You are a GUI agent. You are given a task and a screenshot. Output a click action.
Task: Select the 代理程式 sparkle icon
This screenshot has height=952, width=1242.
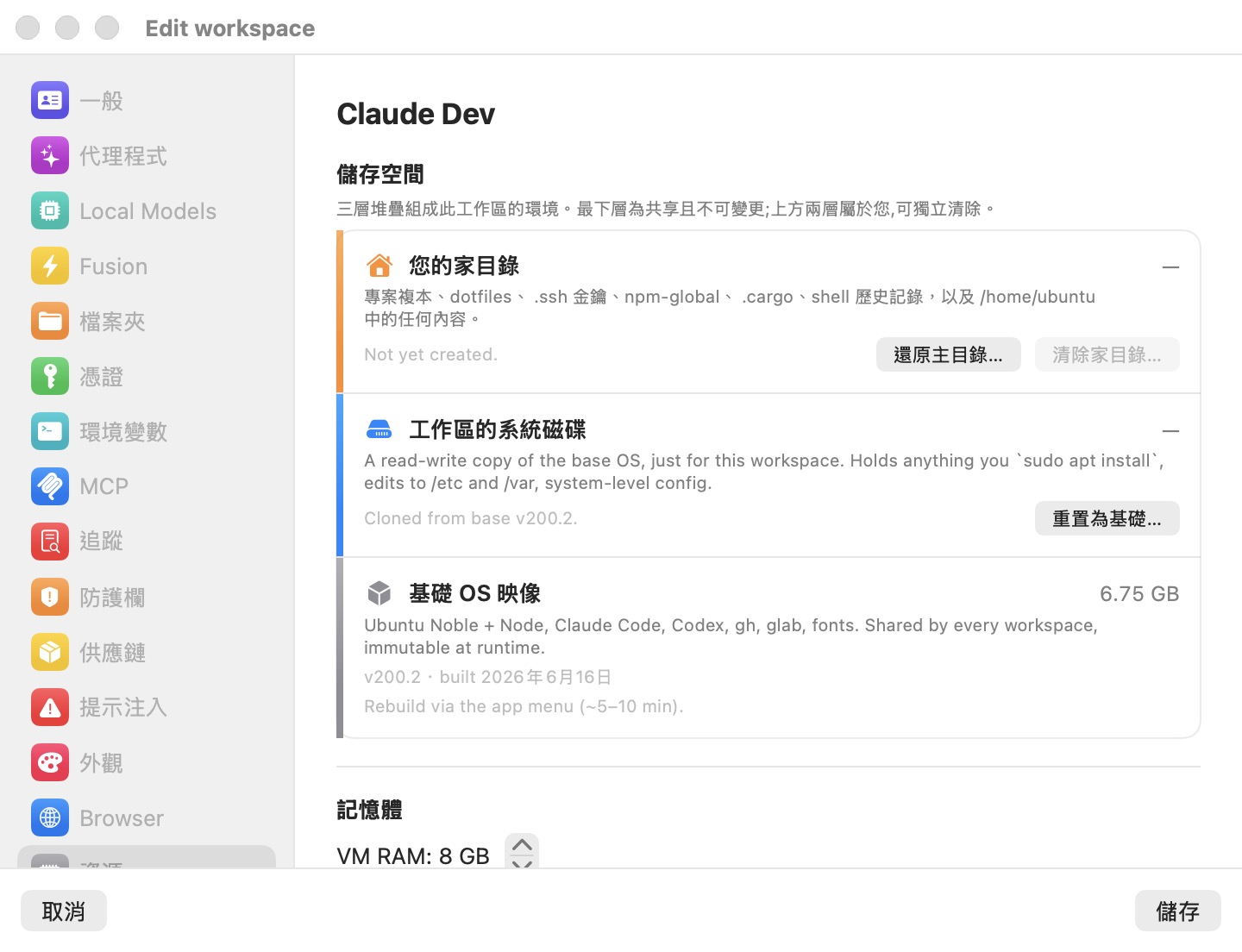click(50, 156)
